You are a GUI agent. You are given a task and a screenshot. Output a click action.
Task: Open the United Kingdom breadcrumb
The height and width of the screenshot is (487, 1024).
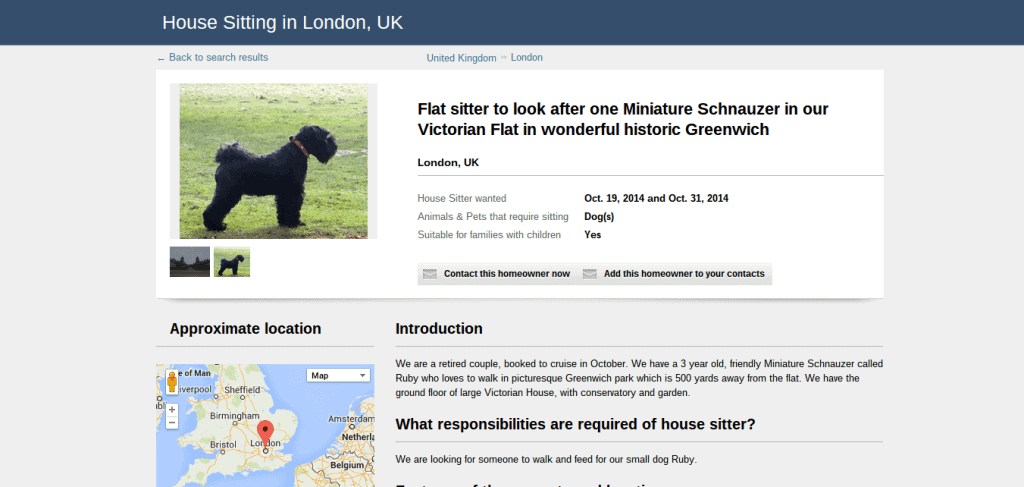point(461,58)
